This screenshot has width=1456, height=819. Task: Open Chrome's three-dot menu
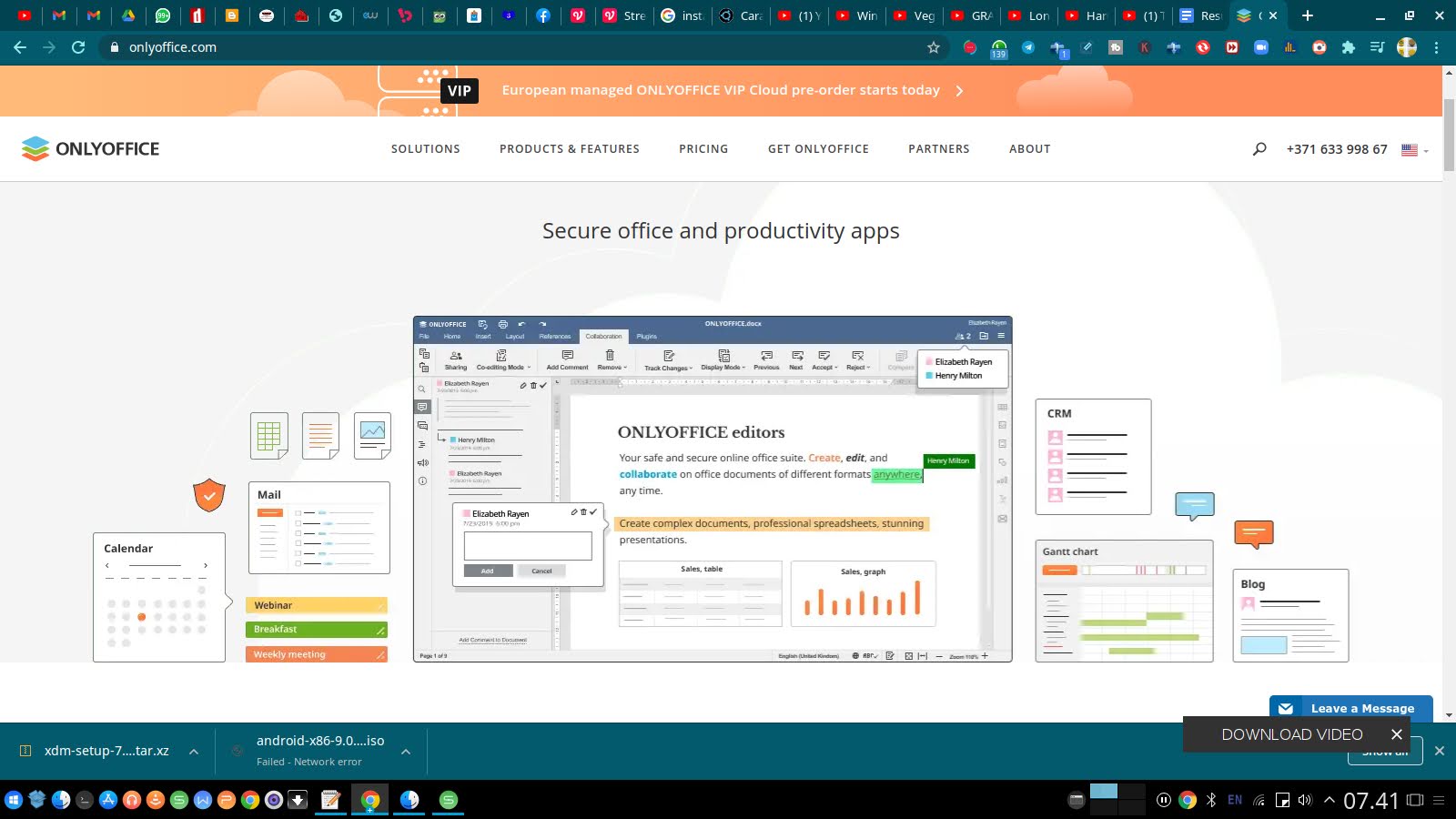(1437, 47)
